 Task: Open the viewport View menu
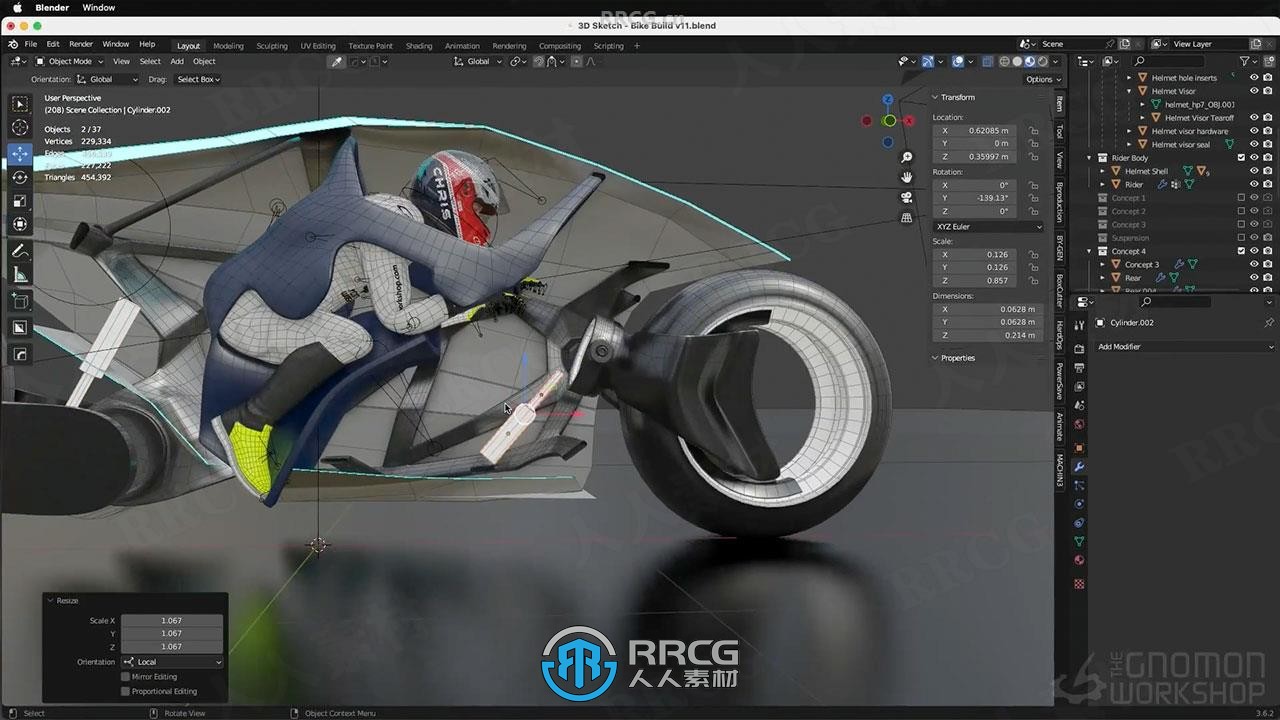[121, 61]
